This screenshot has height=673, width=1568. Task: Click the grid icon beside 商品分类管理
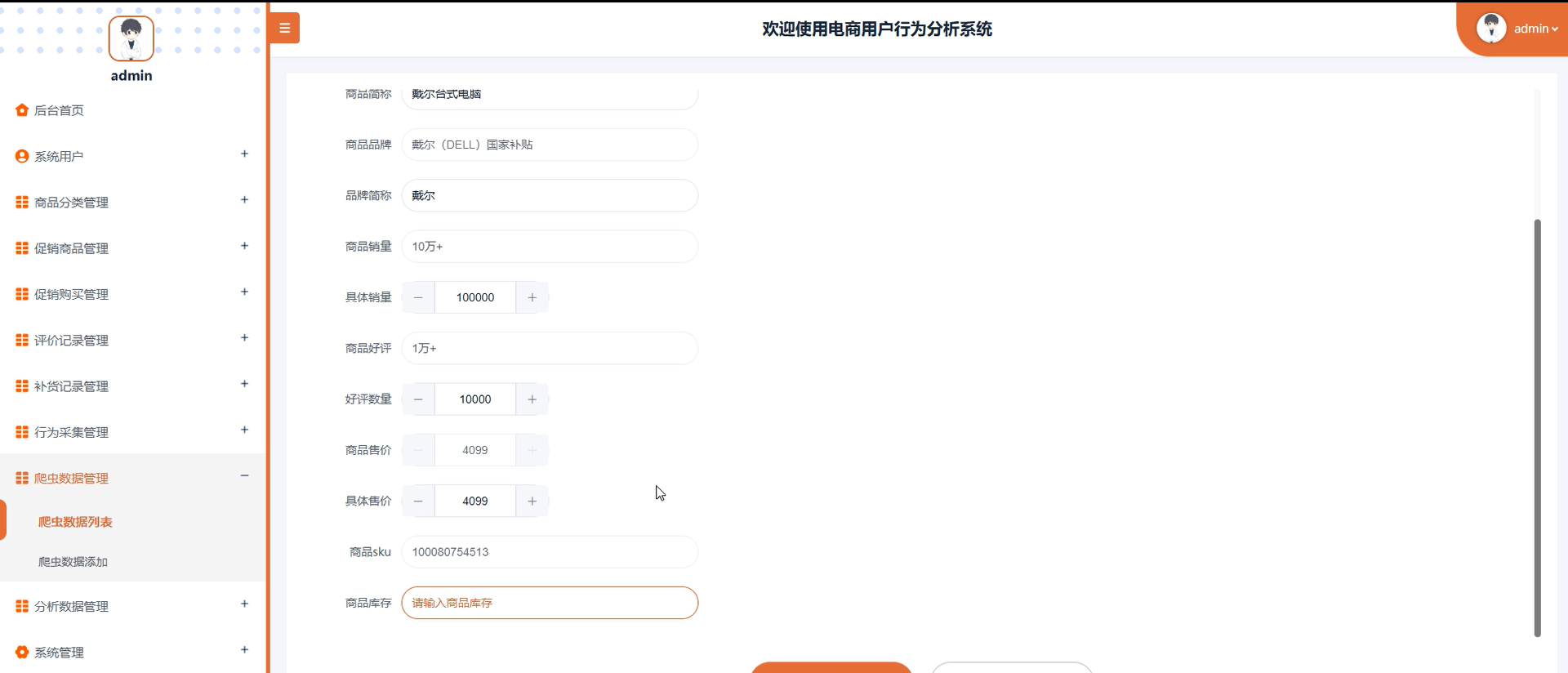[x=22, y=202]
